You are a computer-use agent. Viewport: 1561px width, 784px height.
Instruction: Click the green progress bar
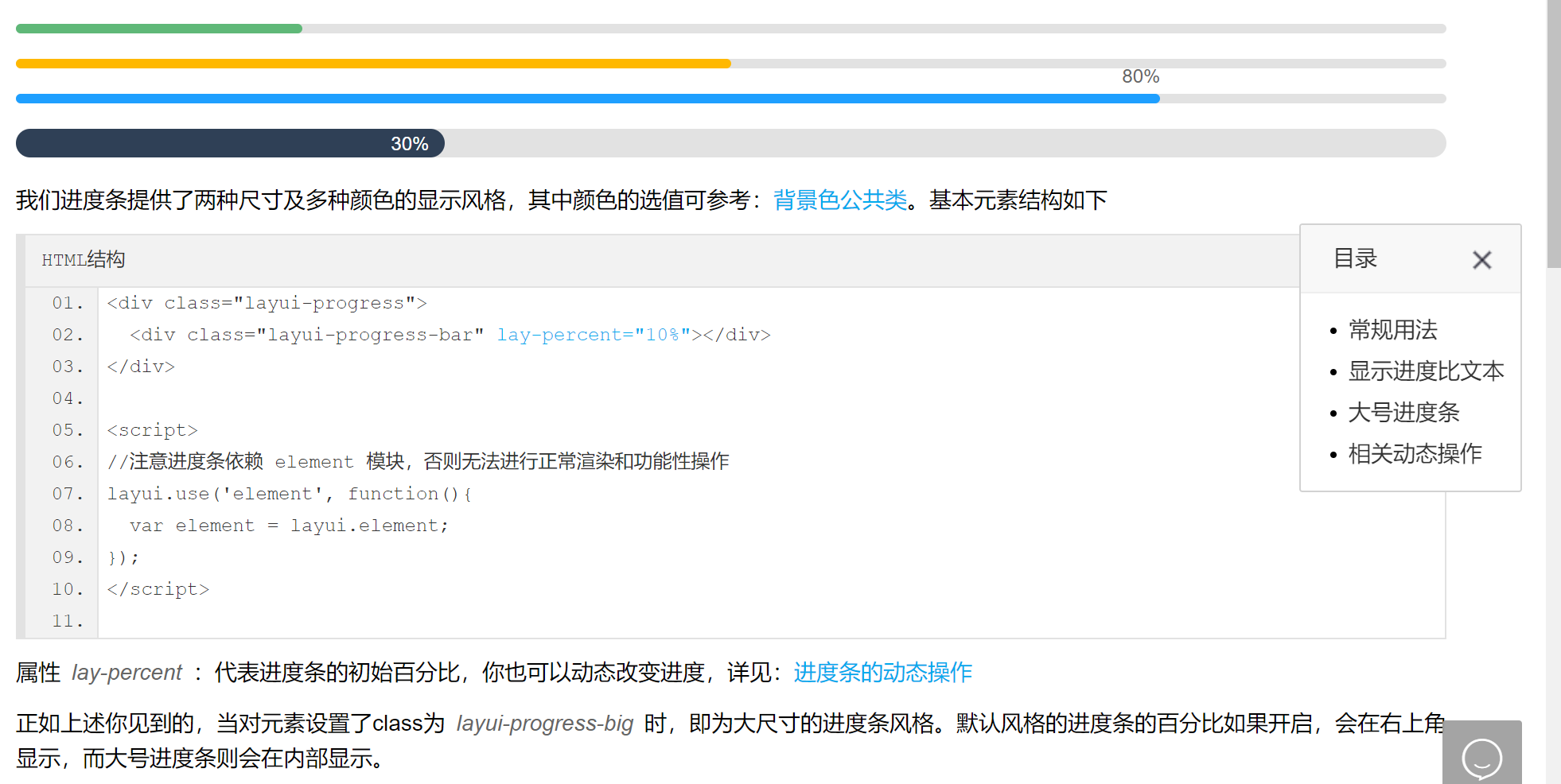pos(159,28)
